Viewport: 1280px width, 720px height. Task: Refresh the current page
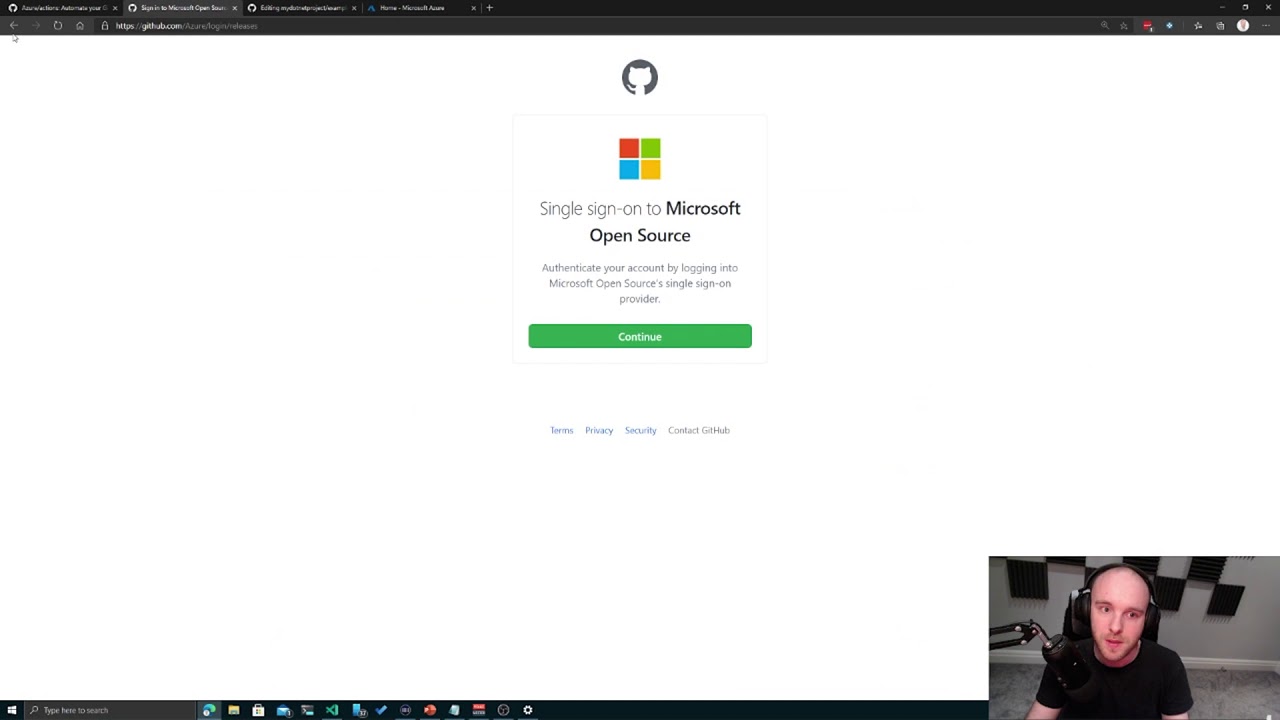(58, 26)
